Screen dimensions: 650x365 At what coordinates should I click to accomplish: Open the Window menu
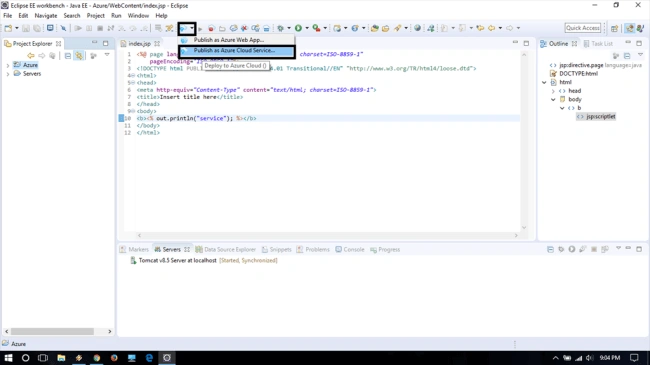[x=138, y=16]
